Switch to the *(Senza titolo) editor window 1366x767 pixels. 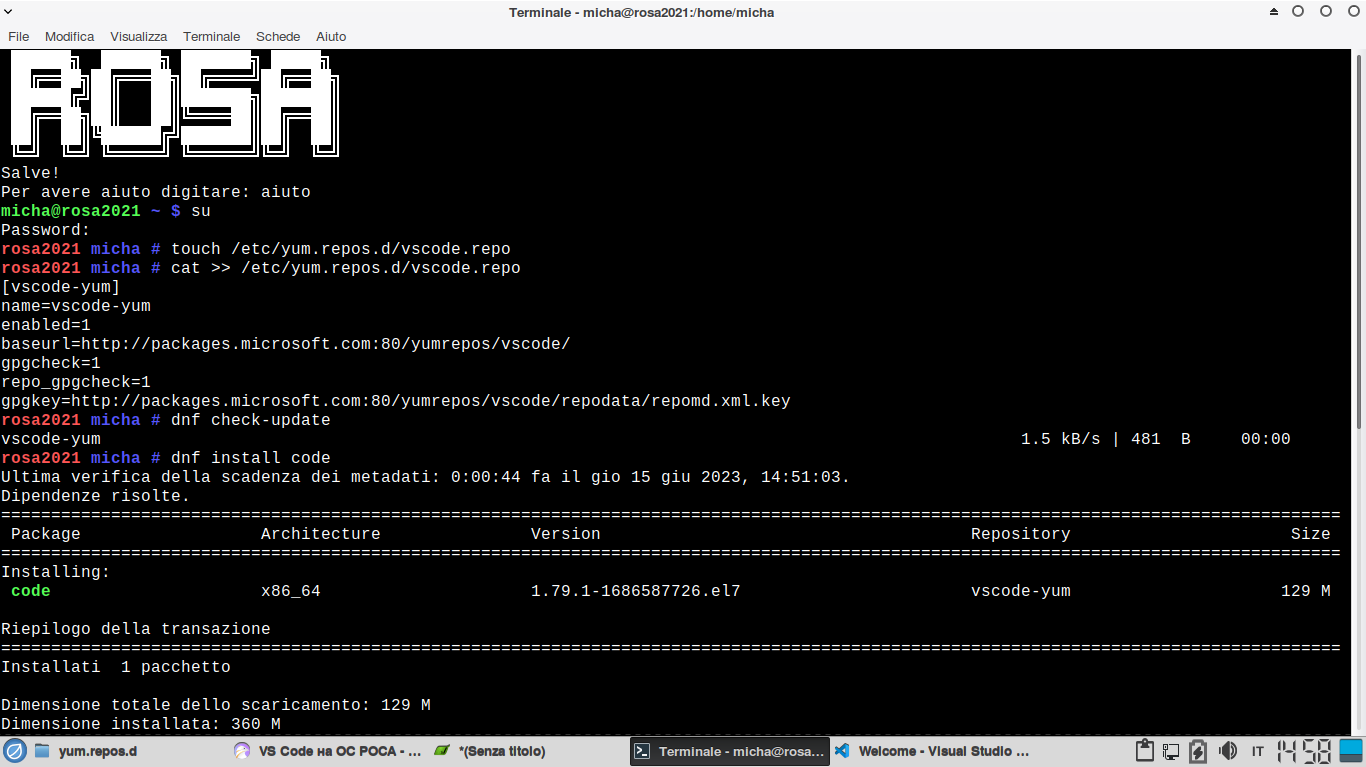coord(527,751)
